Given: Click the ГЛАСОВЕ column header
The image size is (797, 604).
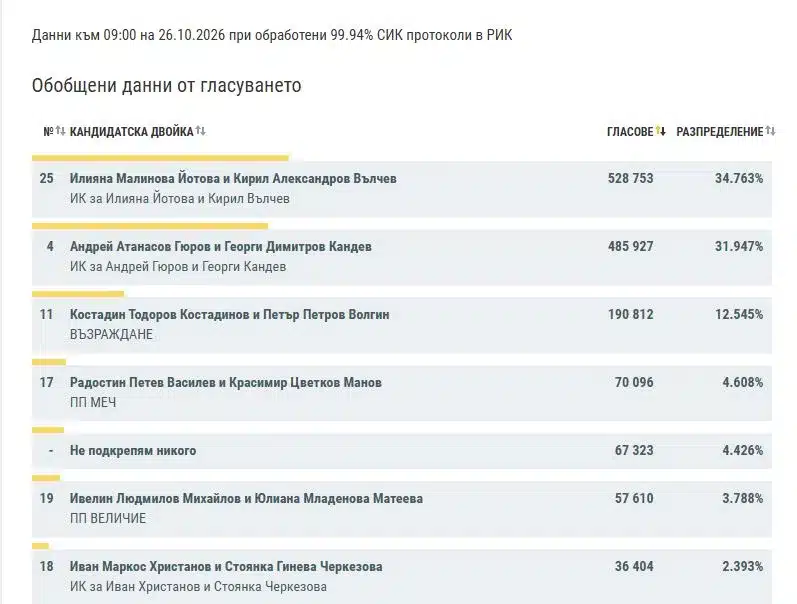Looking at the screenshot, I should click(x=630, y=132).
